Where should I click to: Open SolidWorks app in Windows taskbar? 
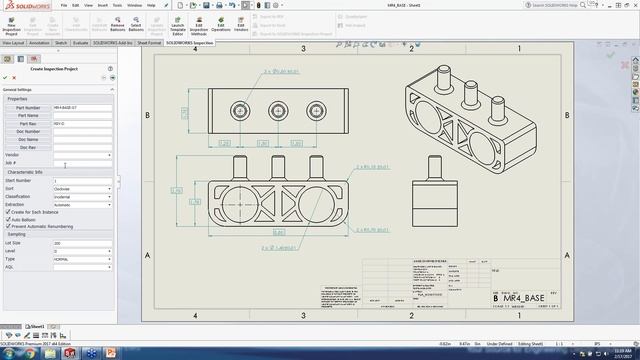70,353
